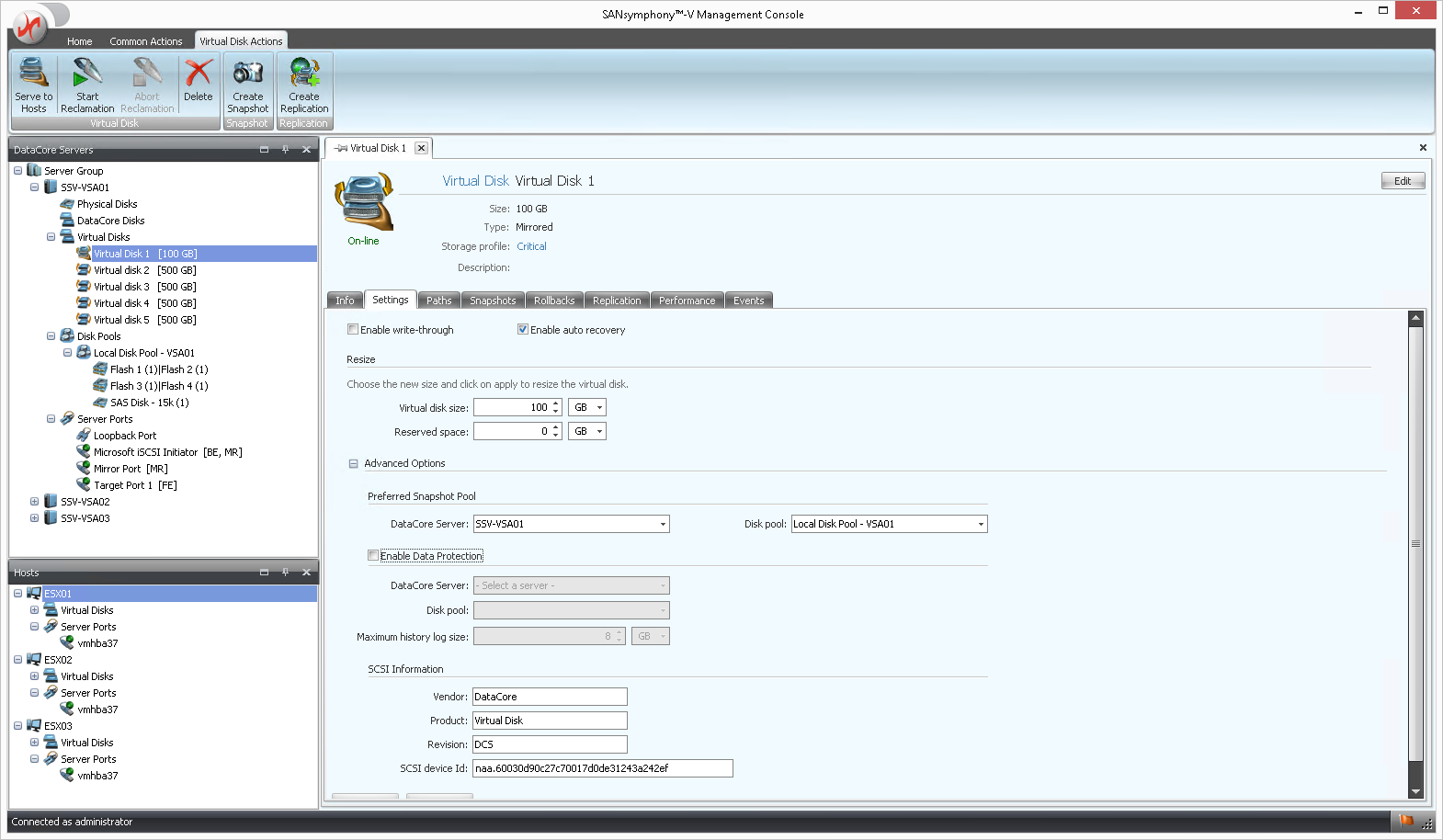
Task: Click the SCSI Vendor input field
Action: pos(550,697)
